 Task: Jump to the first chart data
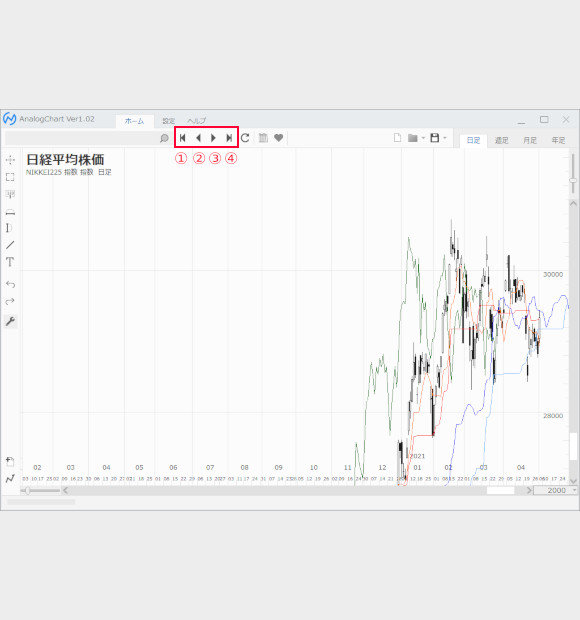coord(183,138)
